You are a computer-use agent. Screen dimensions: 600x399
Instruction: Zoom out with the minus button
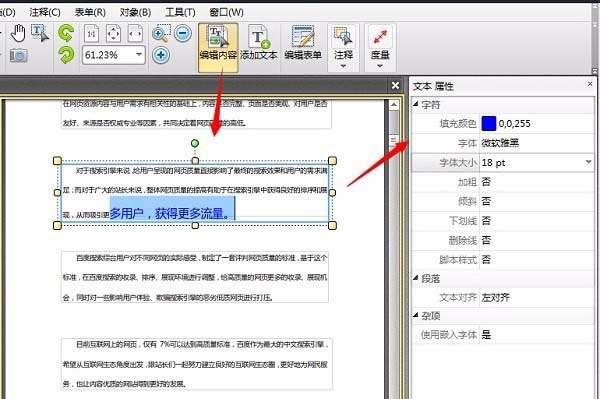point(183,34)
